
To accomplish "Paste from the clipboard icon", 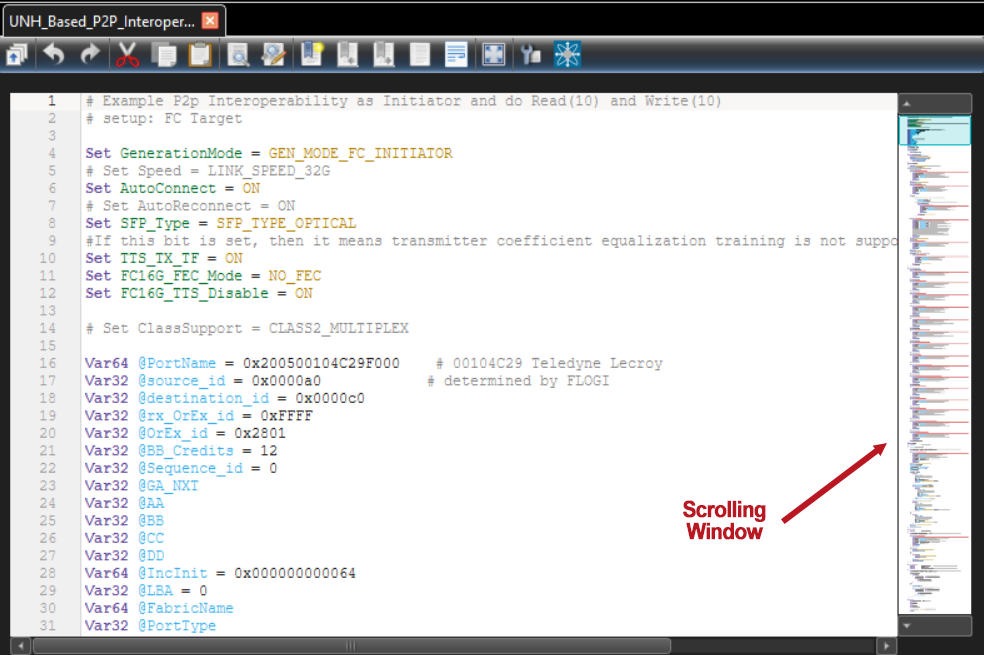I will click(x=200, y=55).
